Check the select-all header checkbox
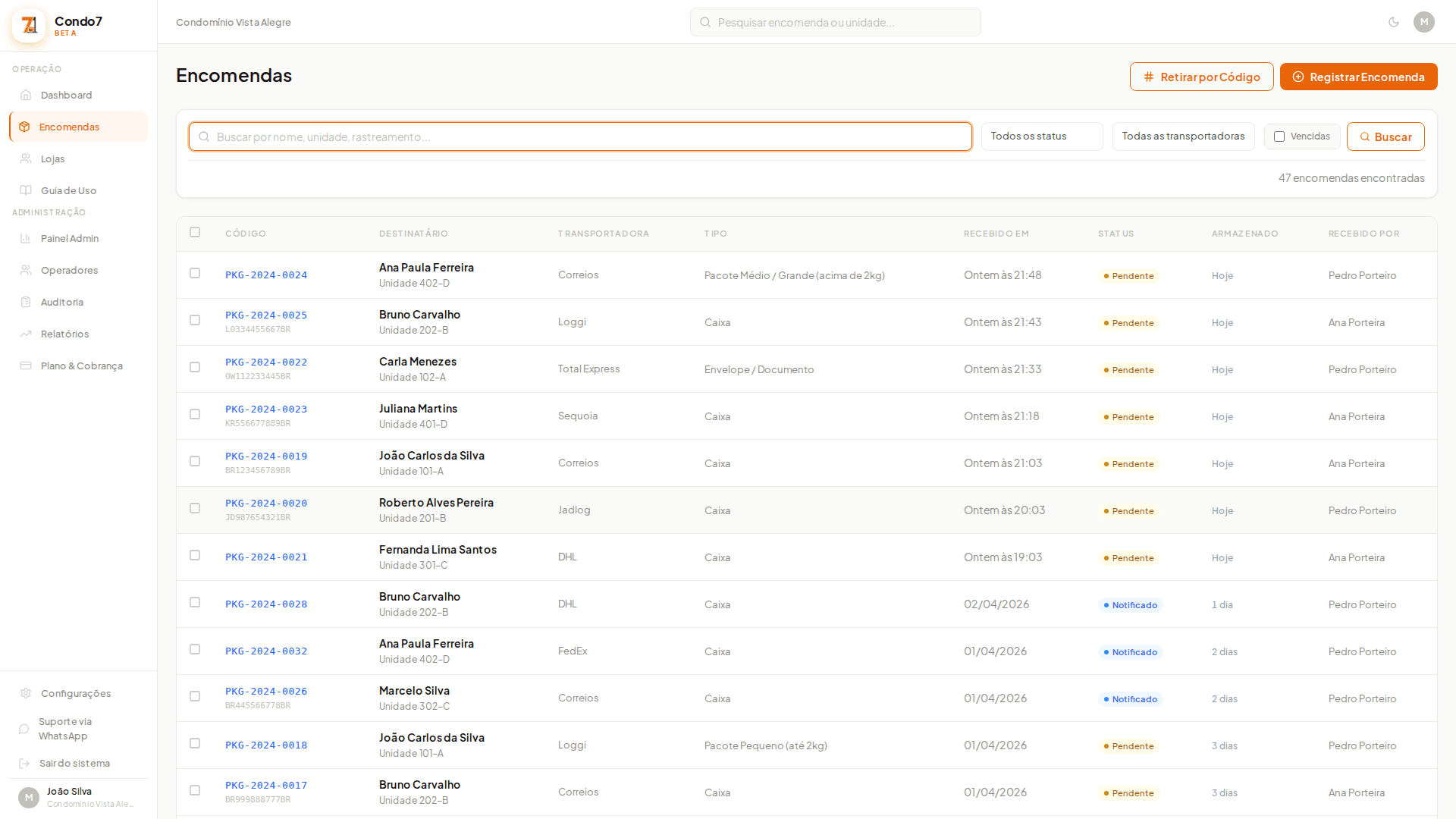The image size is (1456, 819). click(x=195, y=233)
